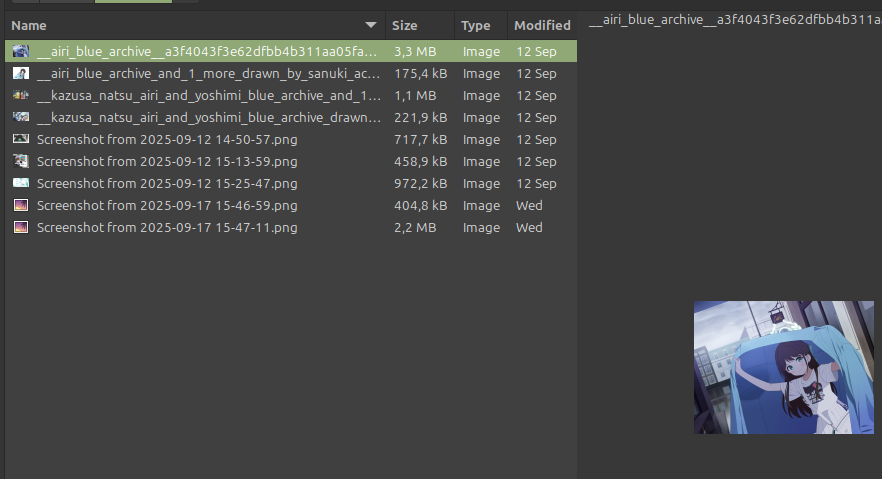The width and height of the screenshot is (882, 479).
Task: Click icon of Screenshot 14-50-57.png
Action: 21,139
